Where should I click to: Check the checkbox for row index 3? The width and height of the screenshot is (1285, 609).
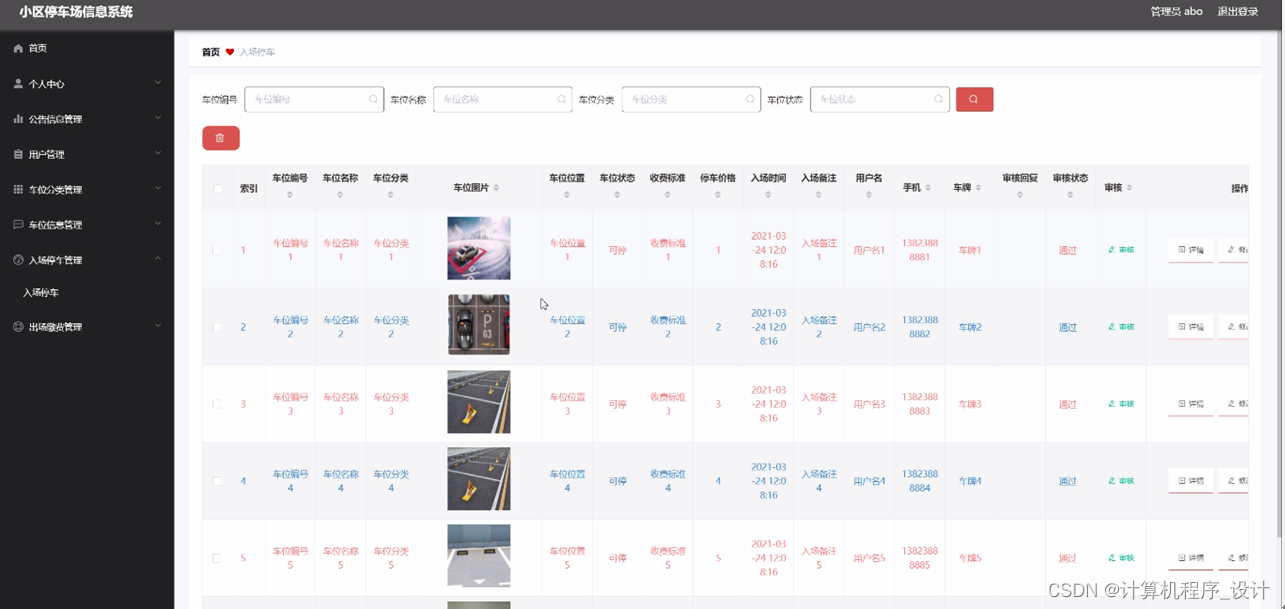tap(217, 404)
